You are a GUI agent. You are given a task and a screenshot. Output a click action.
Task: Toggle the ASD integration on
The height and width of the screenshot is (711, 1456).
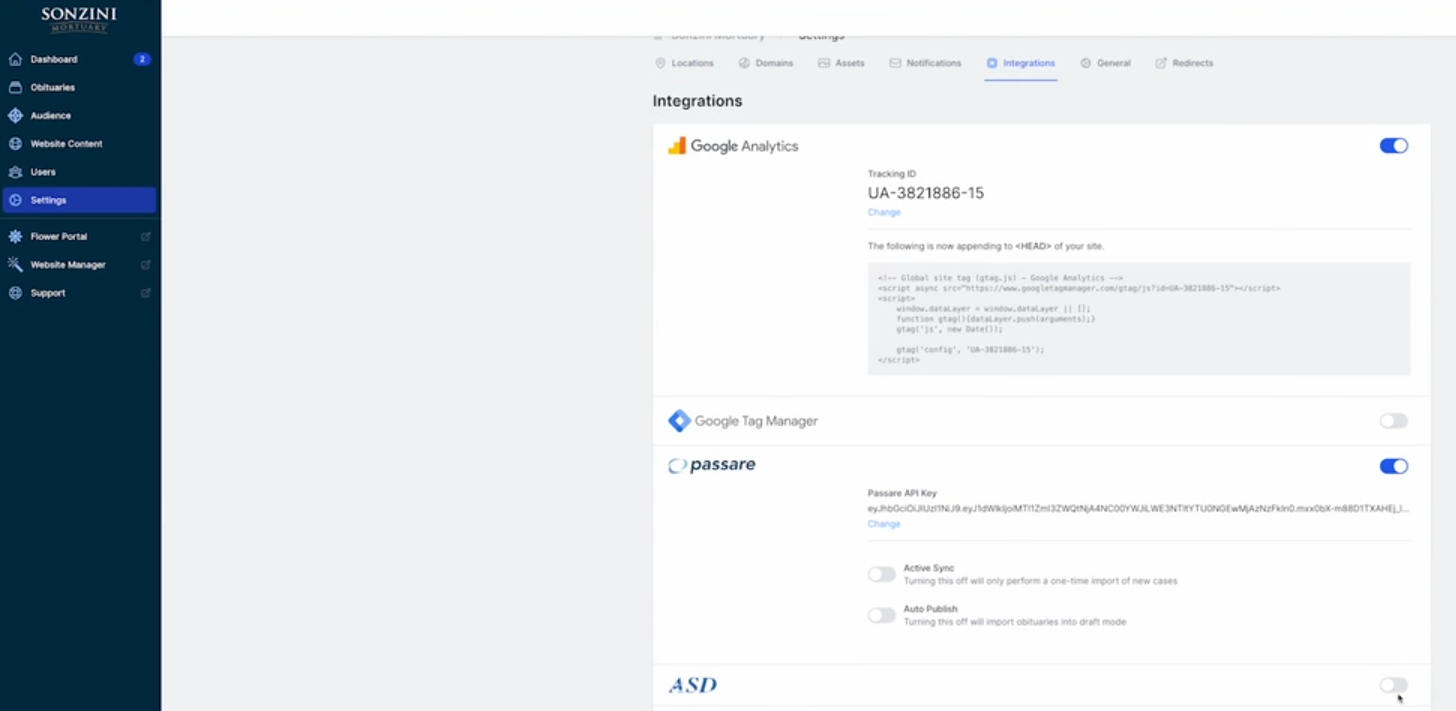pyautogui.click(x=1391, y=685)
